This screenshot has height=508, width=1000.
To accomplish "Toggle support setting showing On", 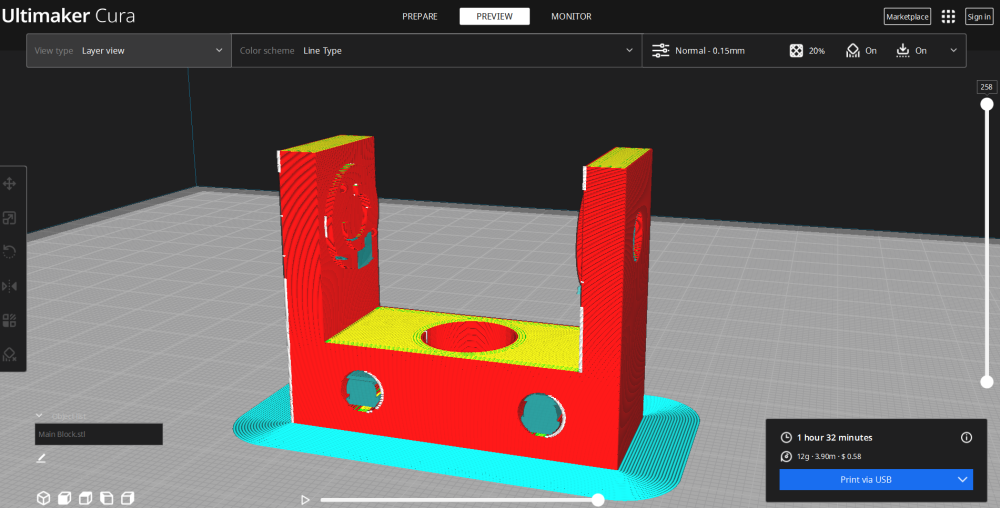I will [x=861, y=50].
